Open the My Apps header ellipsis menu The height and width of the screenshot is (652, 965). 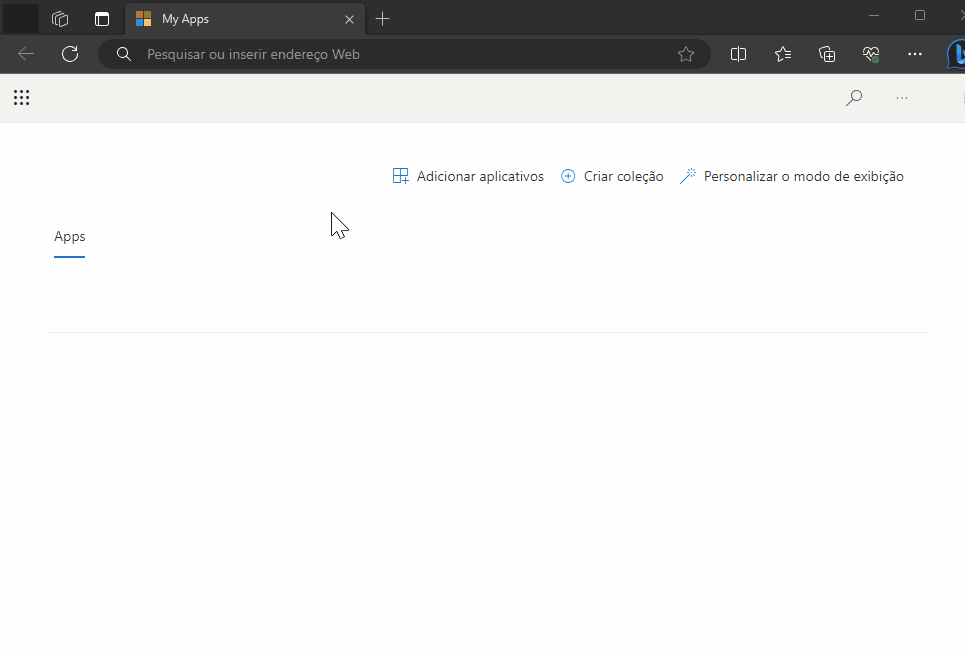pos(902,97)
